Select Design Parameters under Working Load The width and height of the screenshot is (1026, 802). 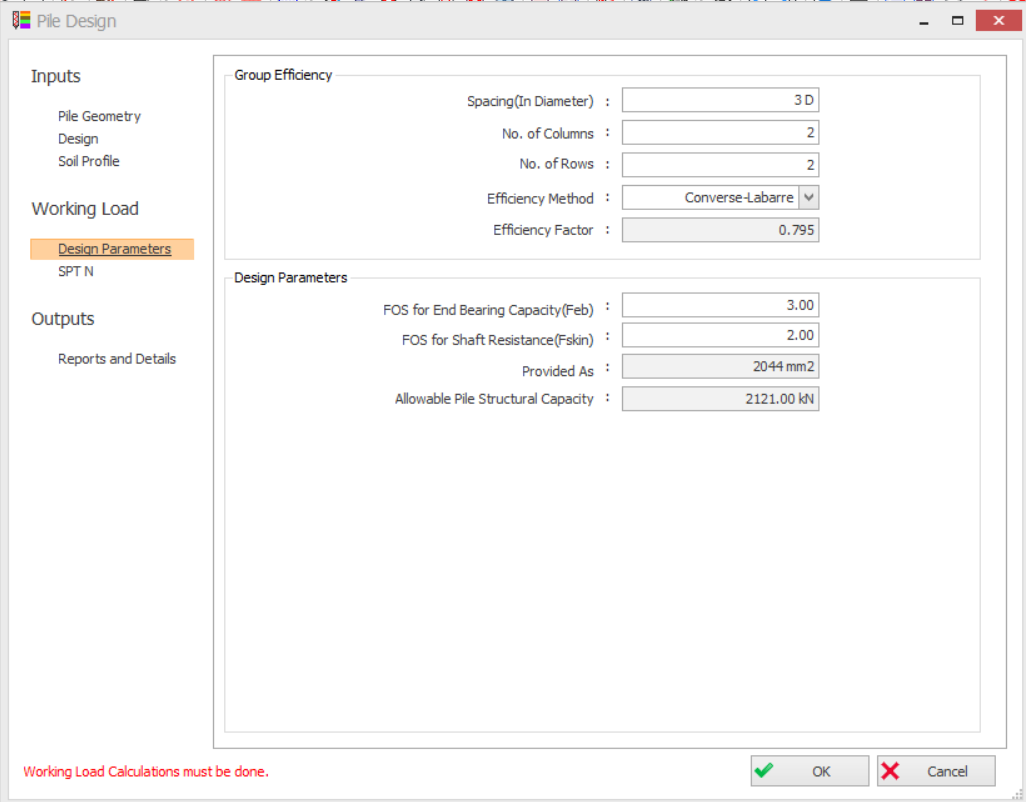tap(114, 249)
